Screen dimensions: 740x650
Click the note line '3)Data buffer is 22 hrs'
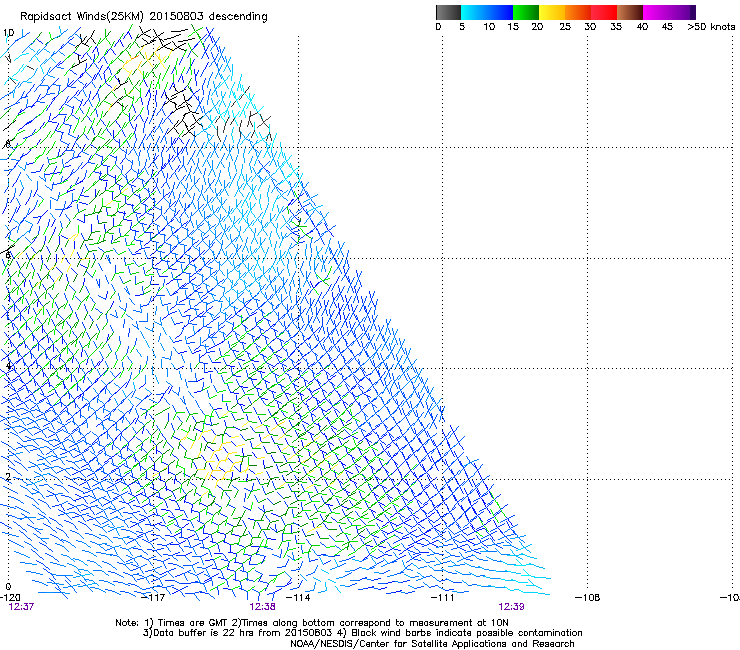click(363, 633)
